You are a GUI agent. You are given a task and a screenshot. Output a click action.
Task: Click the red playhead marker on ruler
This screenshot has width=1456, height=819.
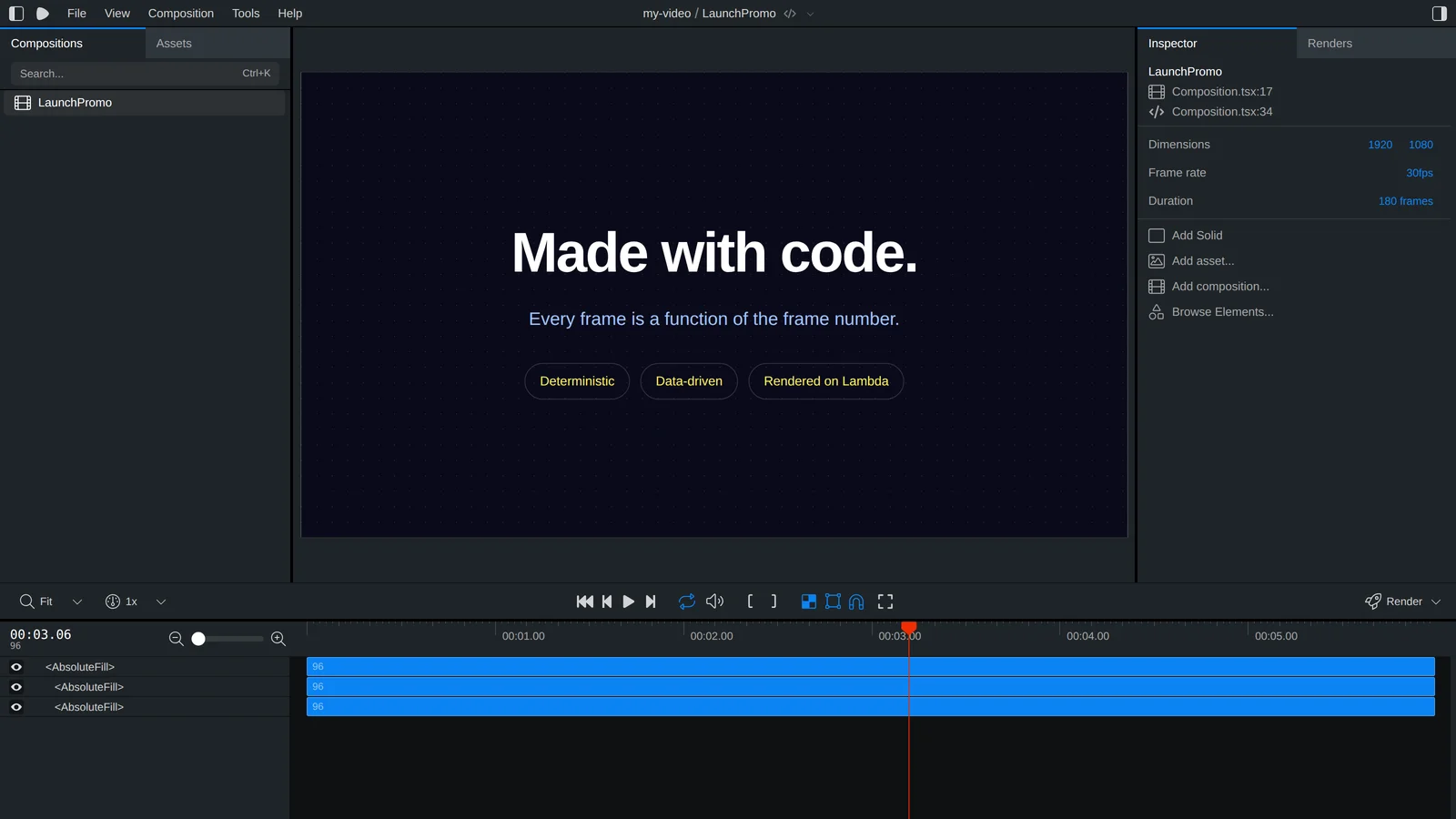(908, 627)
